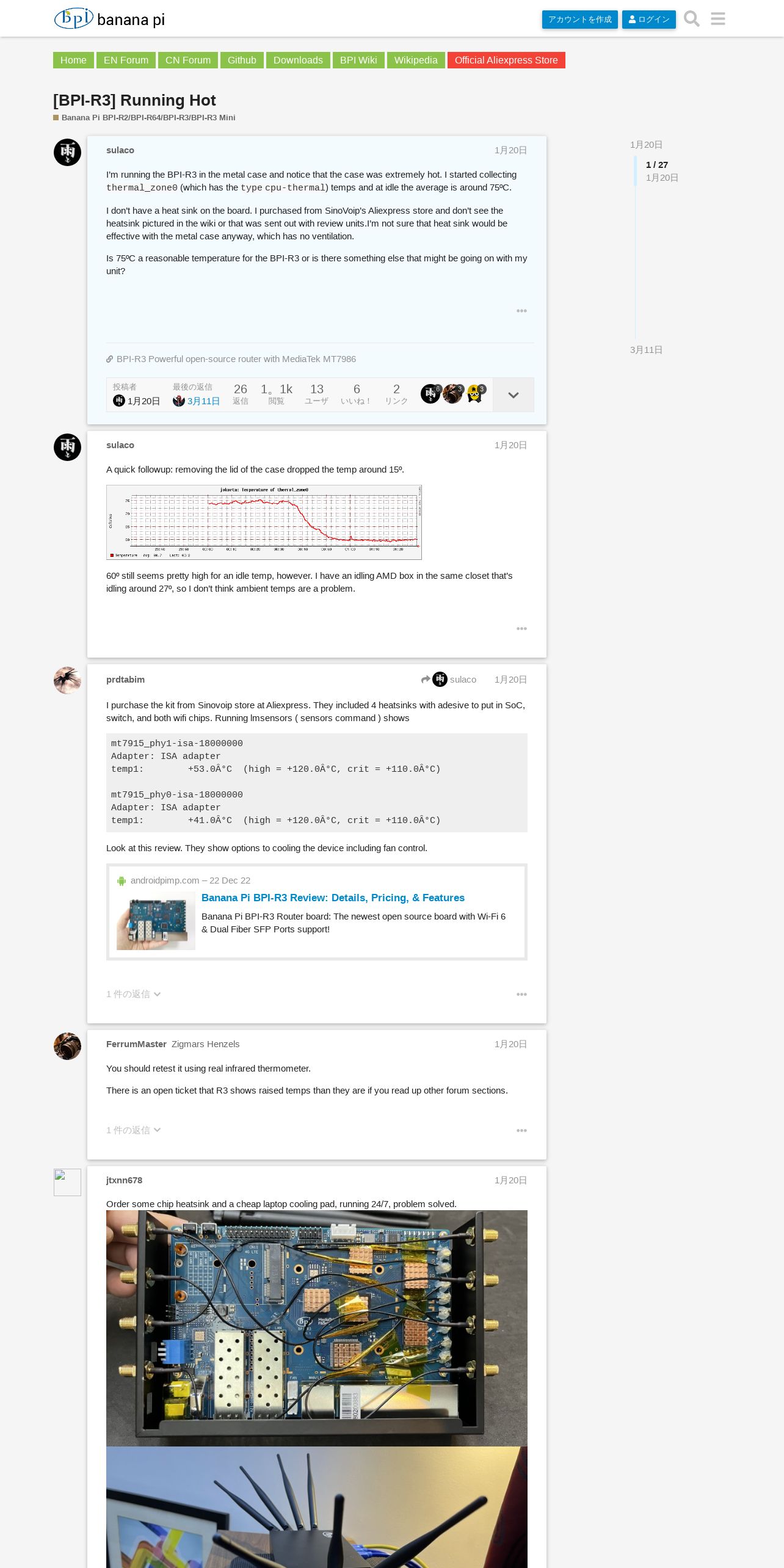Jump to the 3月11日 timeline end marker
Image resolution: width=784 pixels, height=1568 pixels.
[x=646, y=350]
